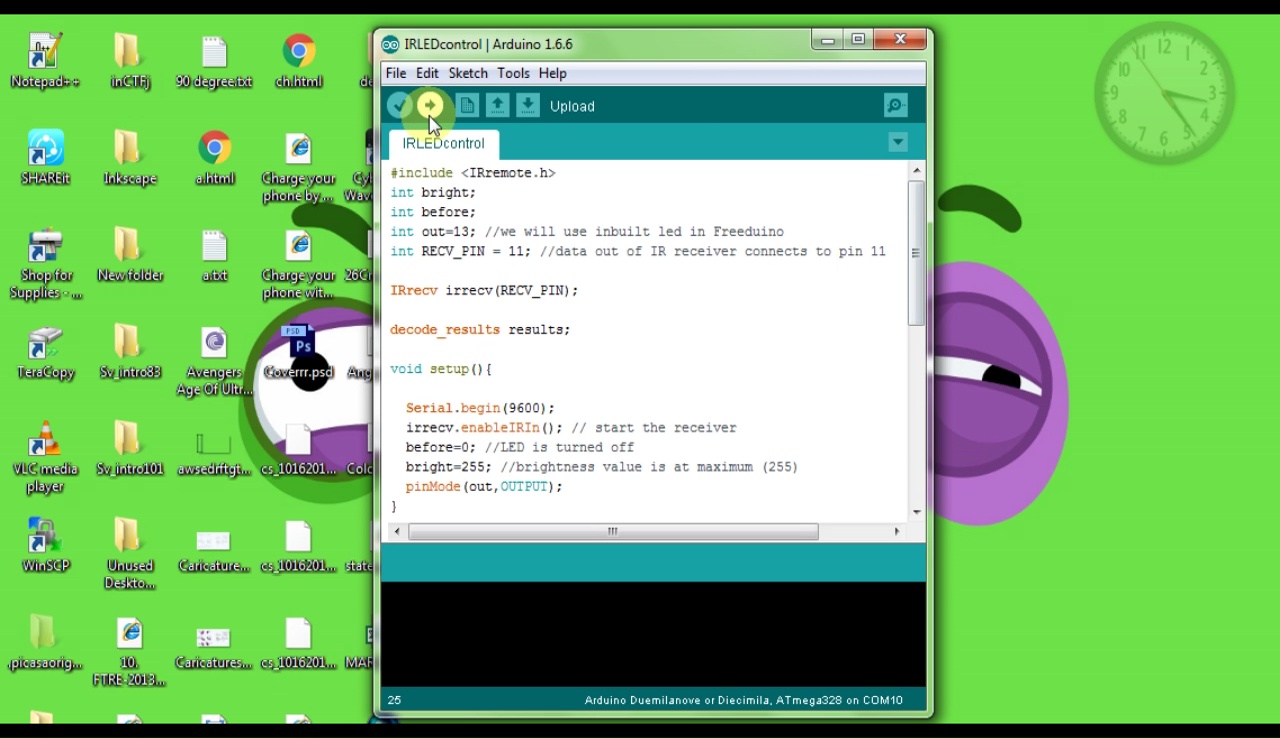The image size is (1280, 738).
Task: Select the VLC media player shortcut
Action: (45, 458)
